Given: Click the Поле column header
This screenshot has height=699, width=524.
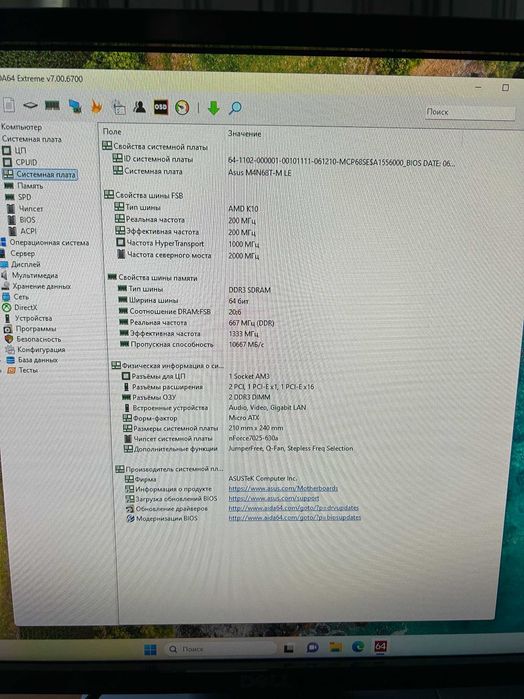Looking at the screenshot, I should [x=112, y=132].
